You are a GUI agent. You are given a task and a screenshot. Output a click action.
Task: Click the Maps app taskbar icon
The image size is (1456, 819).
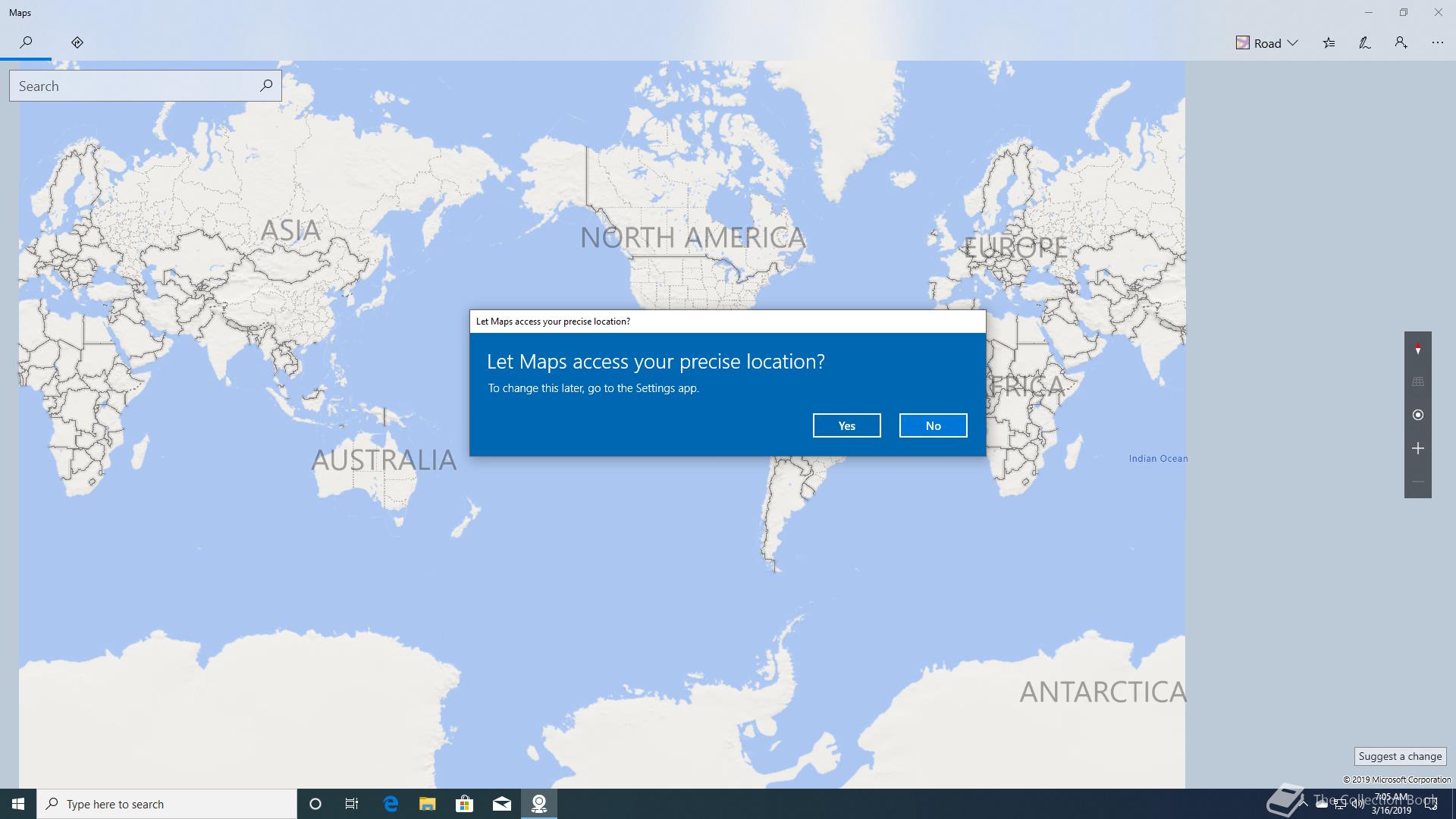coord(539,804)
